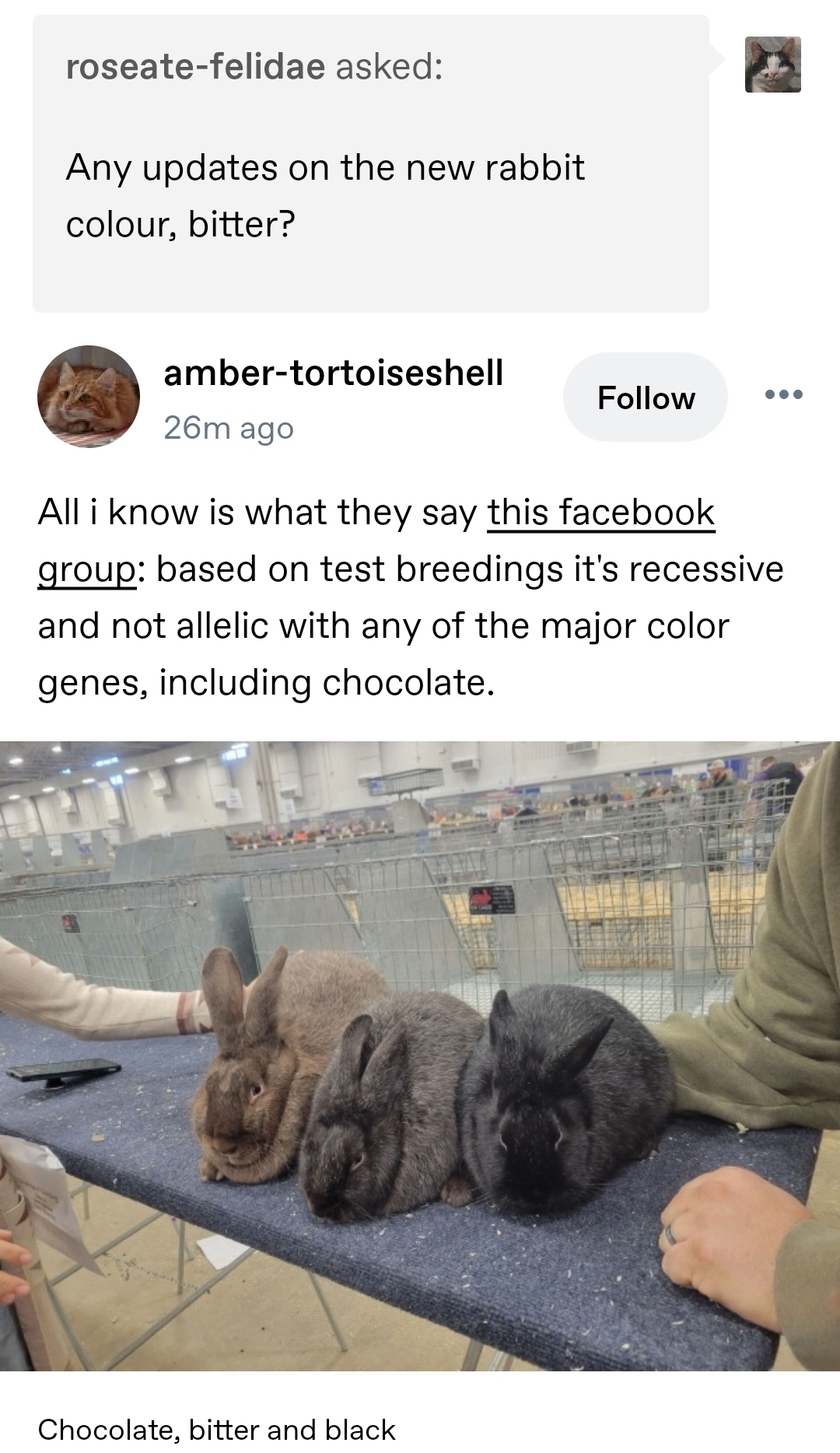Click the "genes, including chocolate." text line
Image resolution: width=840 pixels, height=1453 pixels.
point(266,683)
